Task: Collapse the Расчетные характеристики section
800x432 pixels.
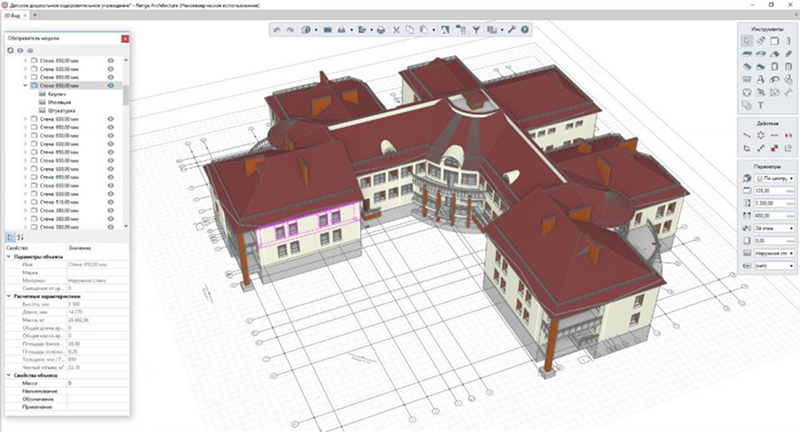Action: pyautogui.click(x=9, y=296)
